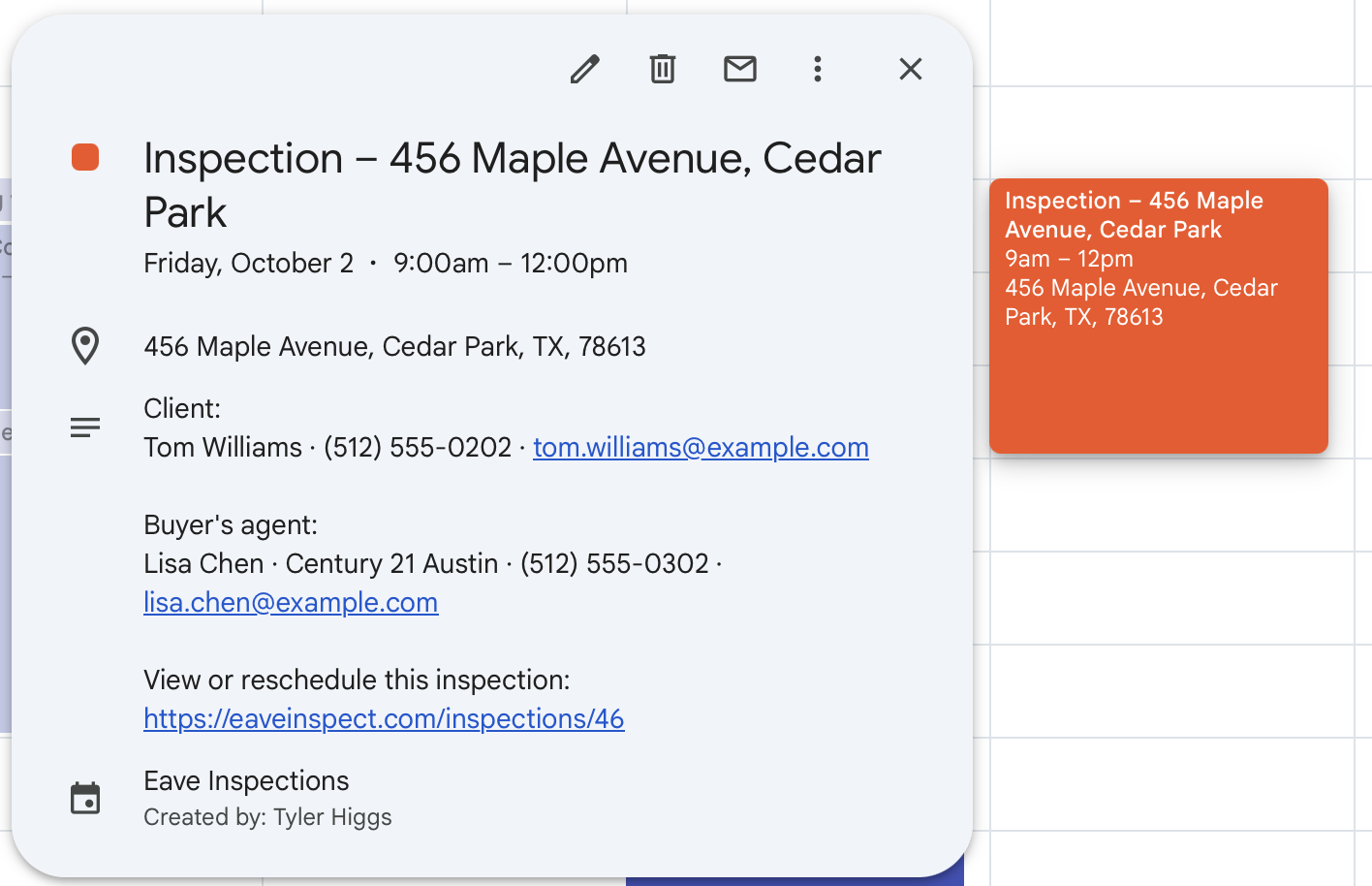The image size is (1372, 886).
Task: Click the location pin icon
Action: [85, 346]
